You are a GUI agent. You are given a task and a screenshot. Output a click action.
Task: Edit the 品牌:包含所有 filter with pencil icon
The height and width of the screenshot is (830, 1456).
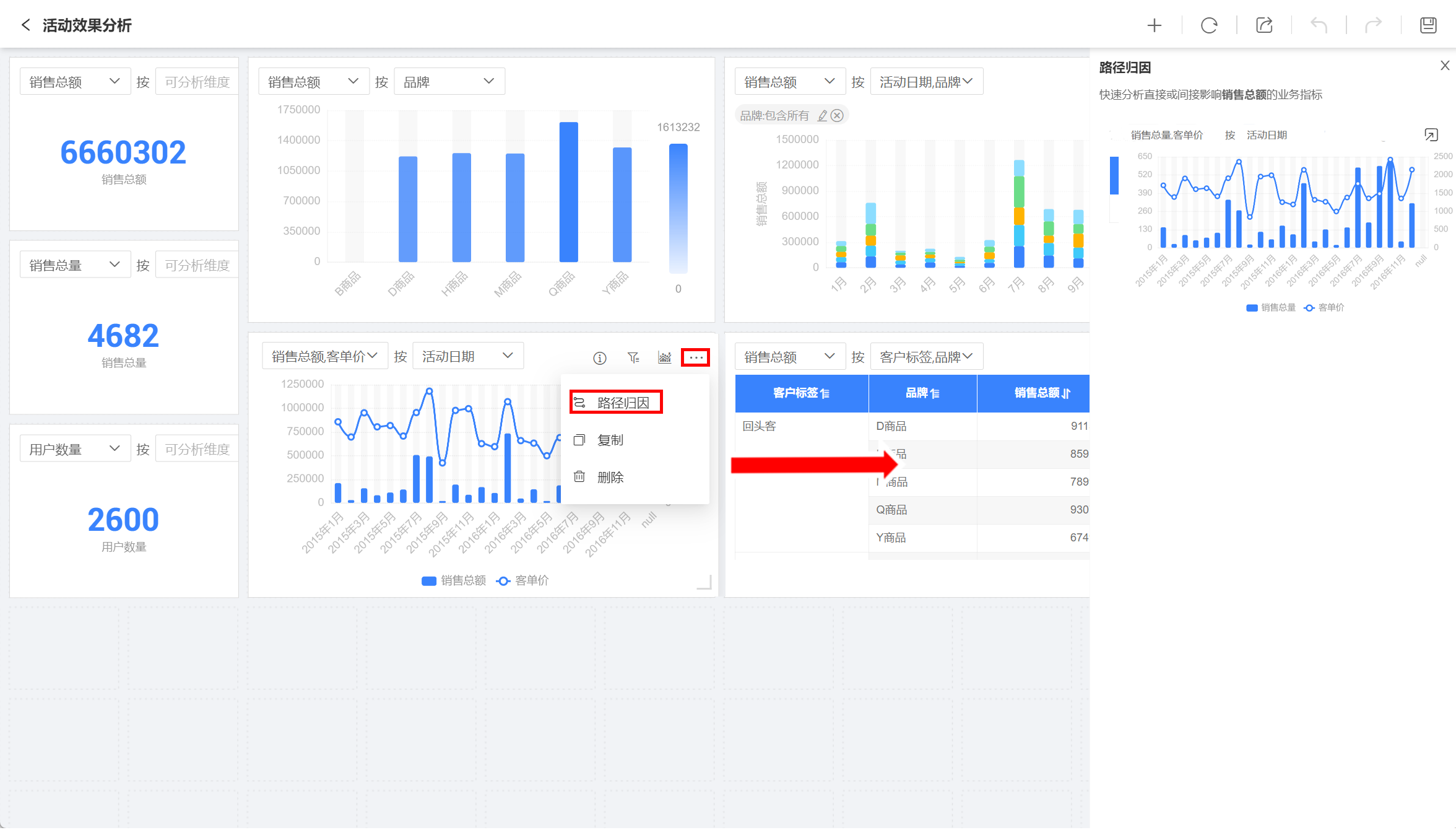[x=822, y=116]
